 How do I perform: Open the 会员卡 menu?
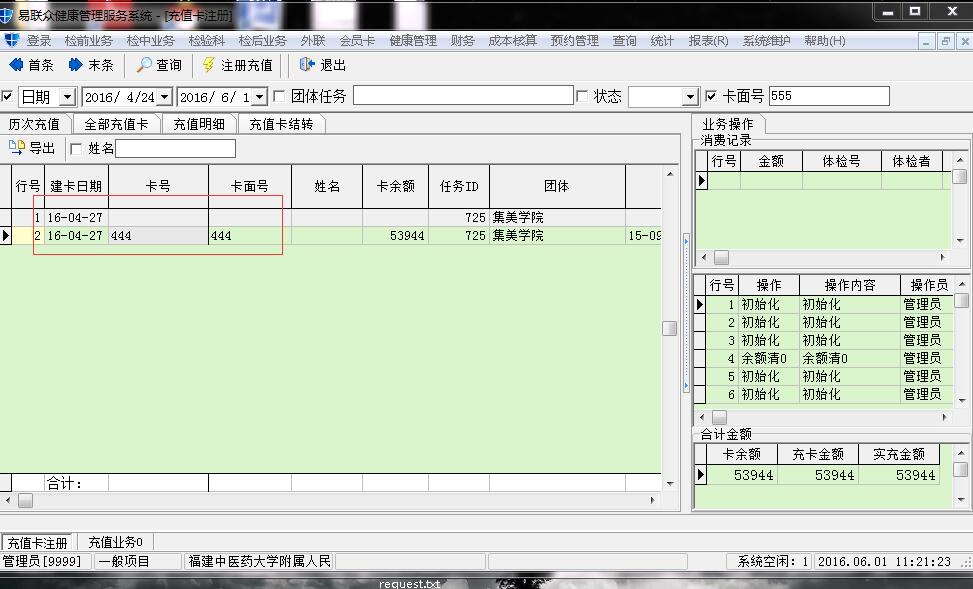(357, 41)
